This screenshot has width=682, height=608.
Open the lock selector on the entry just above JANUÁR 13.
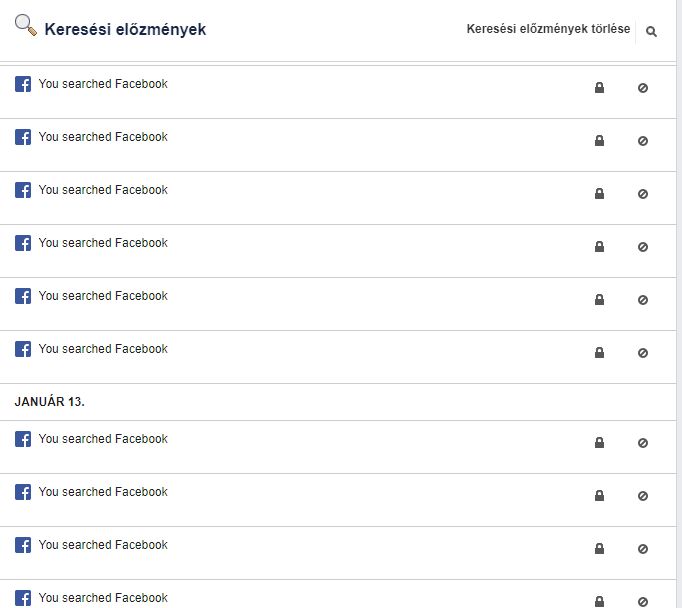coord(599,353)
